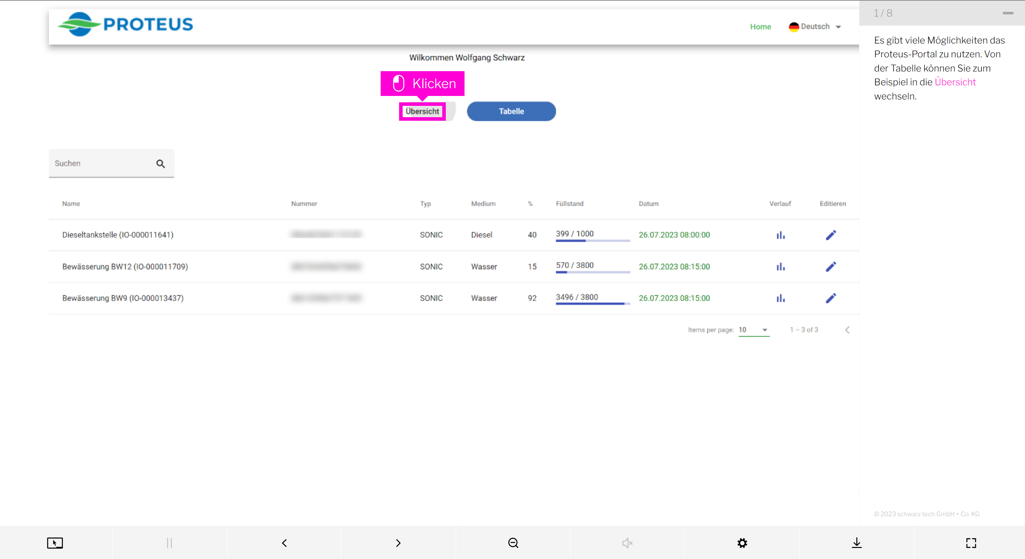
Task: Open the Home menu item
Action: (760, 27)
